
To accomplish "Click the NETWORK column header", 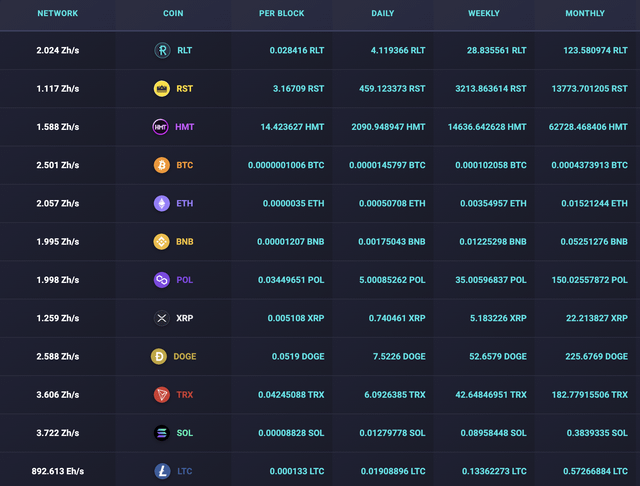I will click(x=57, y=14).
